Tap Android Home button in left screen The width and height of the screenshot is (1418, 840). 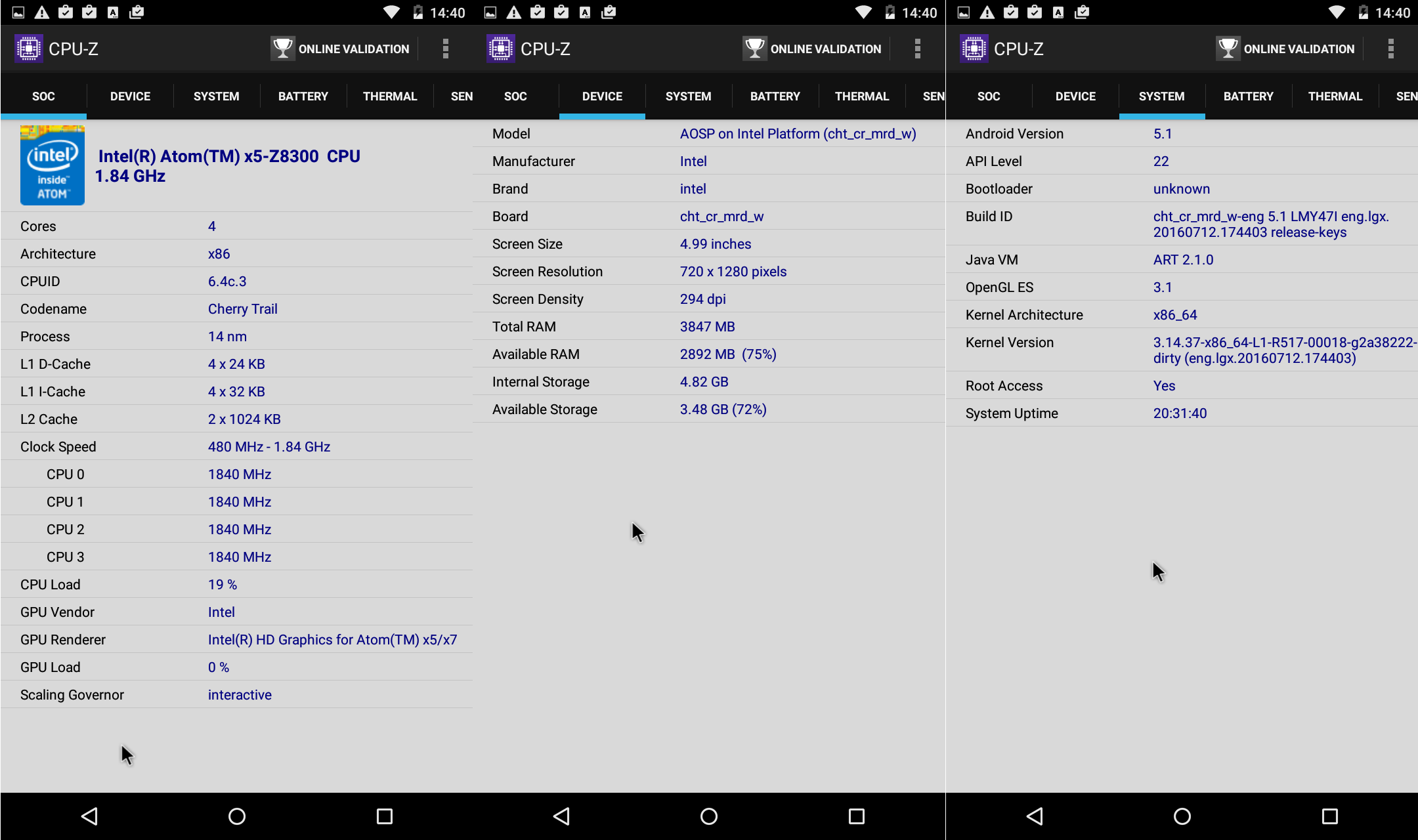(237, 816)
